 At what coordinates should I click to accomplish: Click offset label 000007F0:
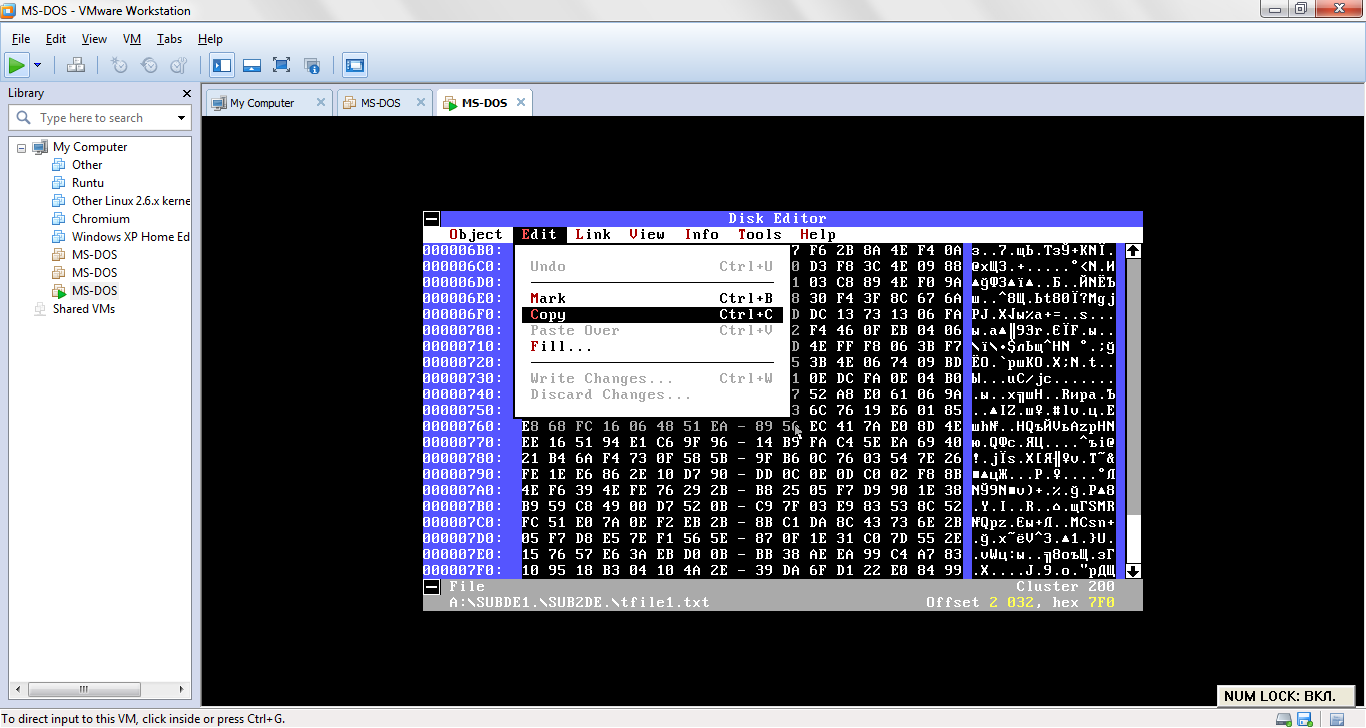pos(463,571)
